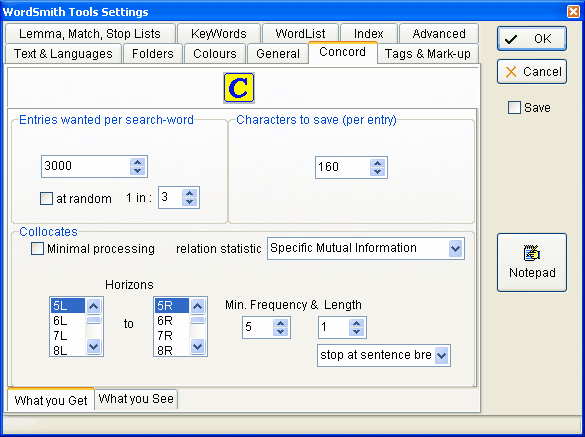Increase entries wanted with up arrow

(138, 162)
